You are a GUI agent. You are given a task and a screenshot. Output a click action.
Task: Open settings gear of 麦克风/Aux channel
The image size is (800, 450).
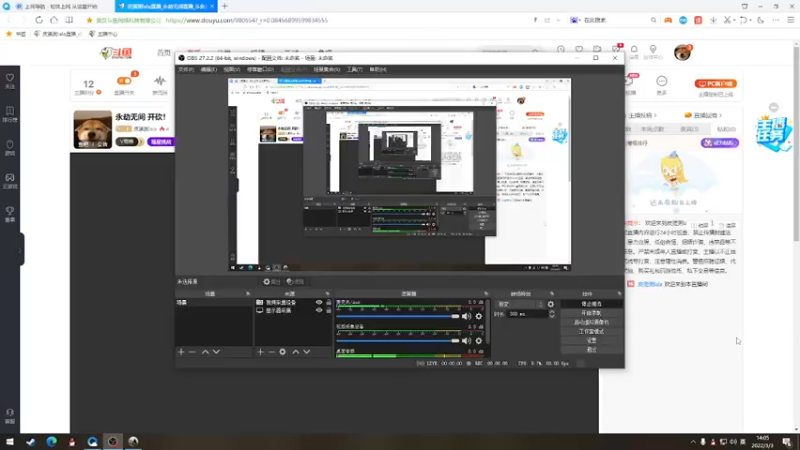479,316
